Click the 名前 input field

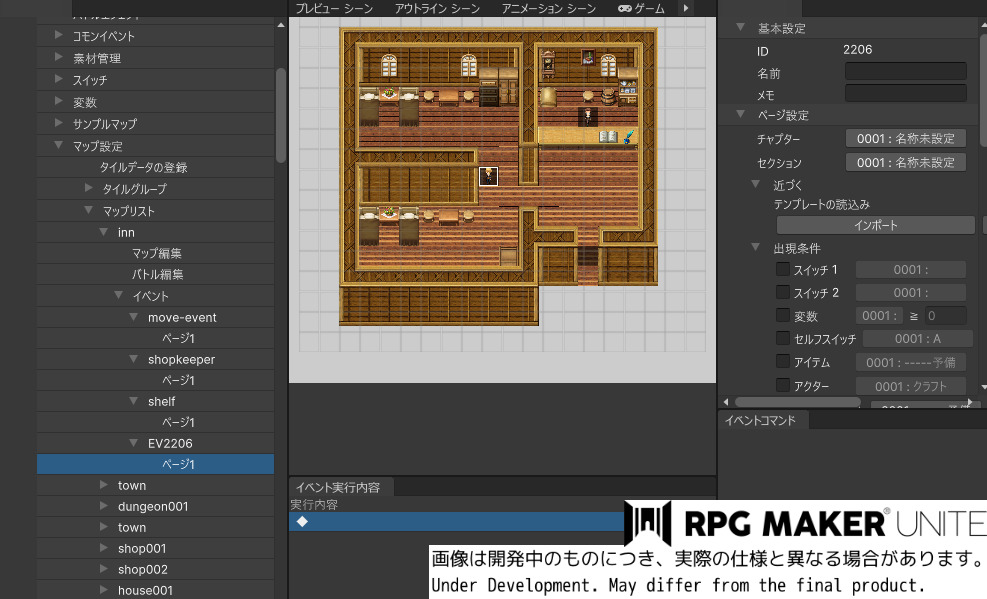tap(906, 71)
